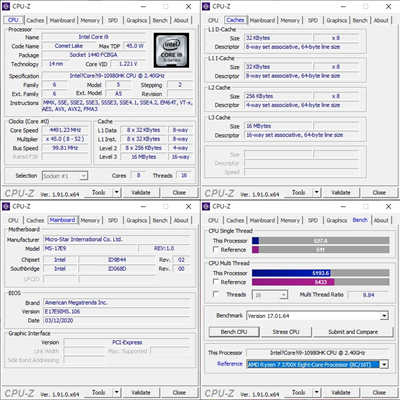The image size is (400, 400).
Task: Click the 'Socket 1440 FCBGA' package value
Action: point(93,55)
